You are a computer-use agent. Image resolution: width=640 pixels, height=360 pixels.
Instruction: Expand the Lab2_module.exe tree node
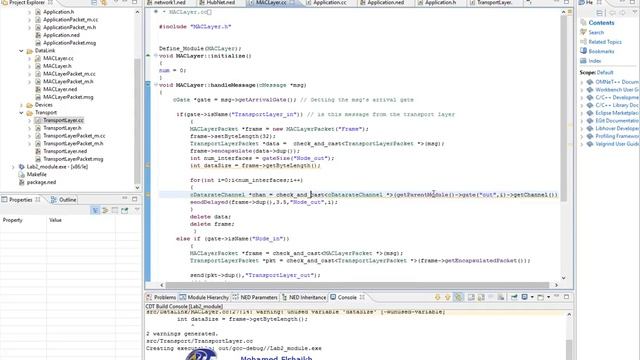13,167
